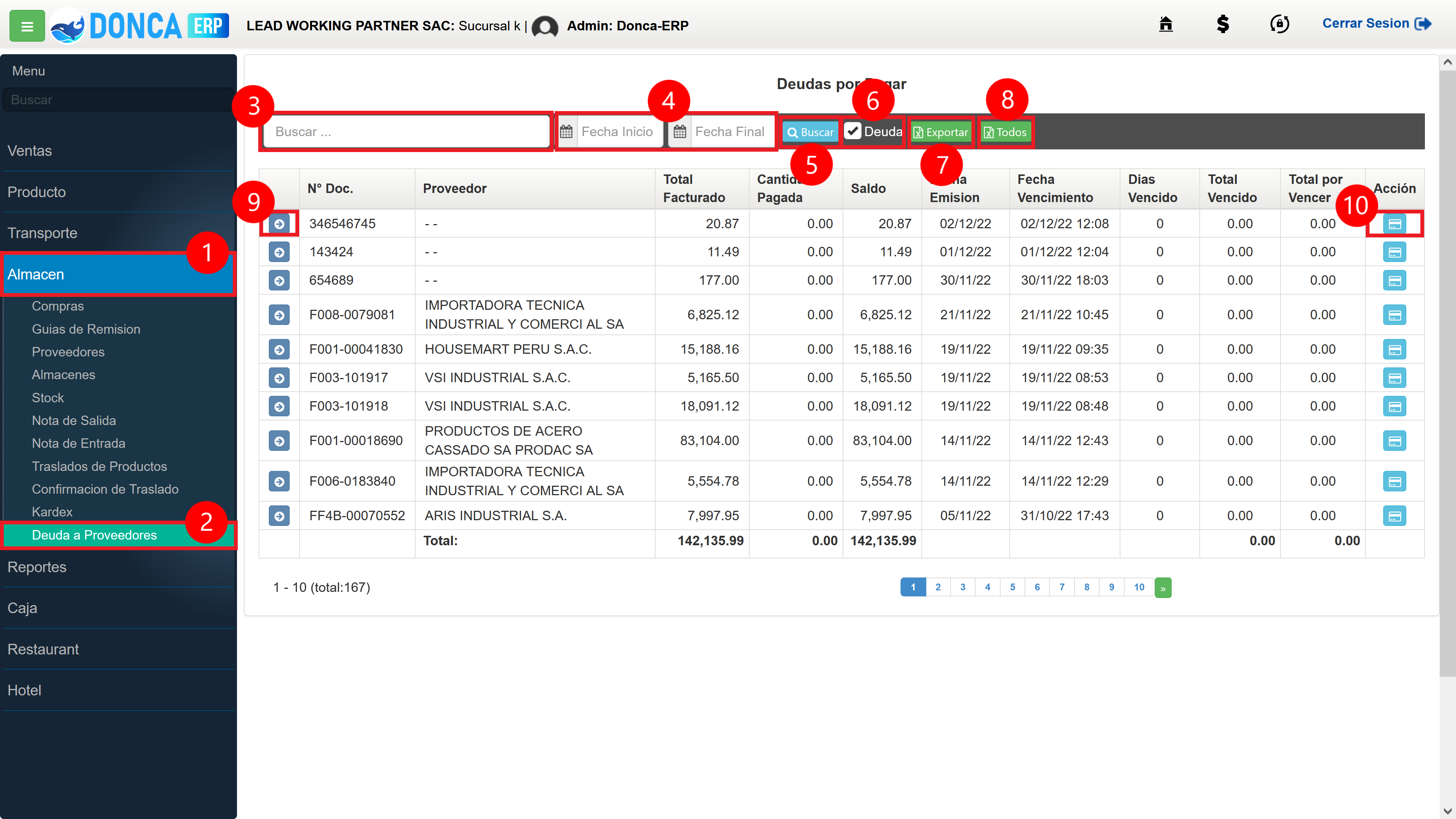Expand row details for document 346546745
The height and width of the screenshot is (819, 1456).
click(279, 224)
